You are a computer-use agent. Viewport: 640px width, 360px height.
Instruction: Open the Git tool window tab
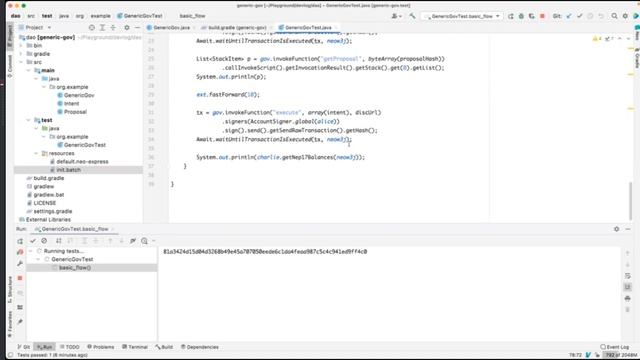coord(24,347)
